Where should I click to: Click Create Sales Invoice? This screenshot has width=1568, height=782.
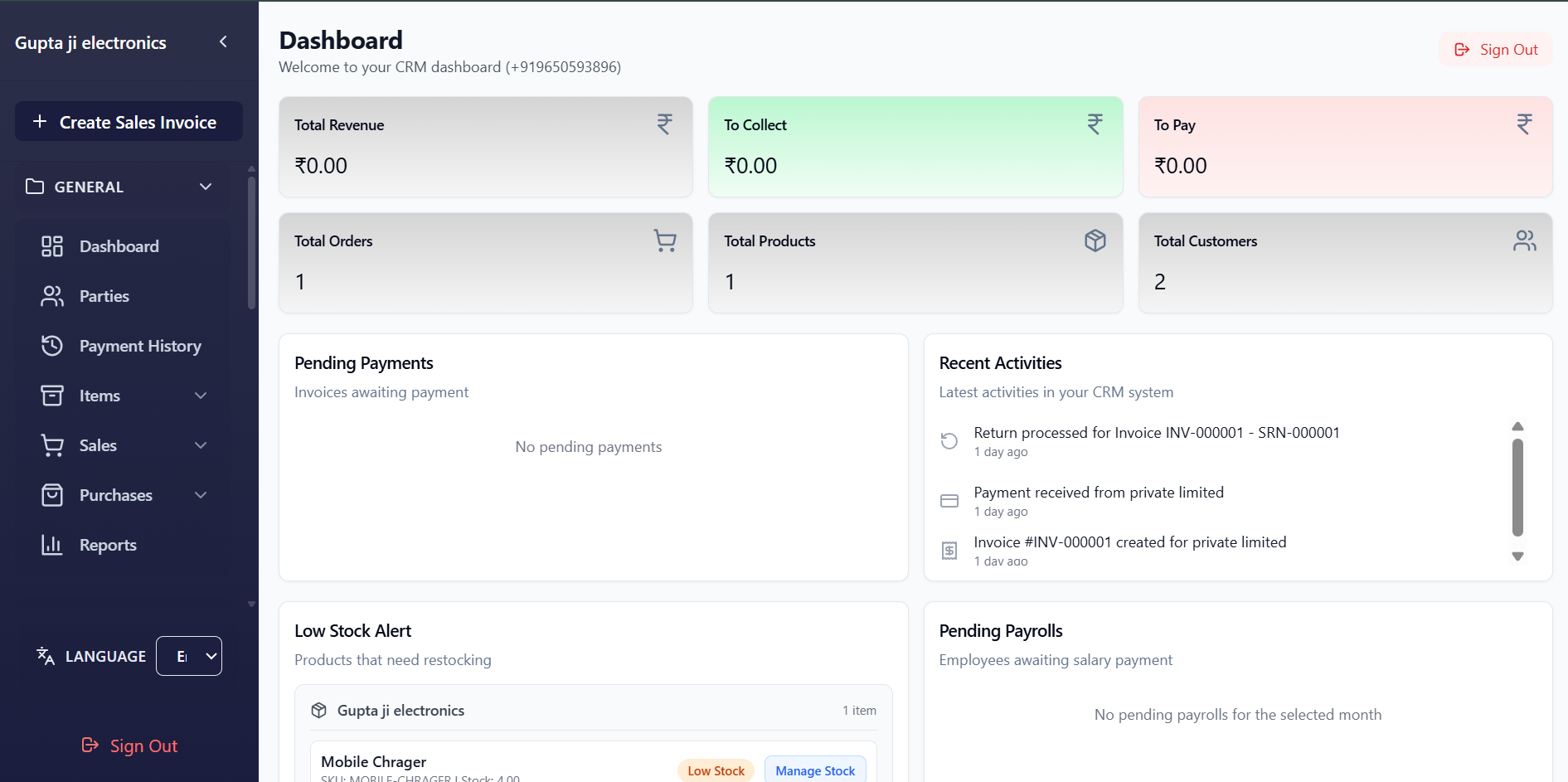129,121
